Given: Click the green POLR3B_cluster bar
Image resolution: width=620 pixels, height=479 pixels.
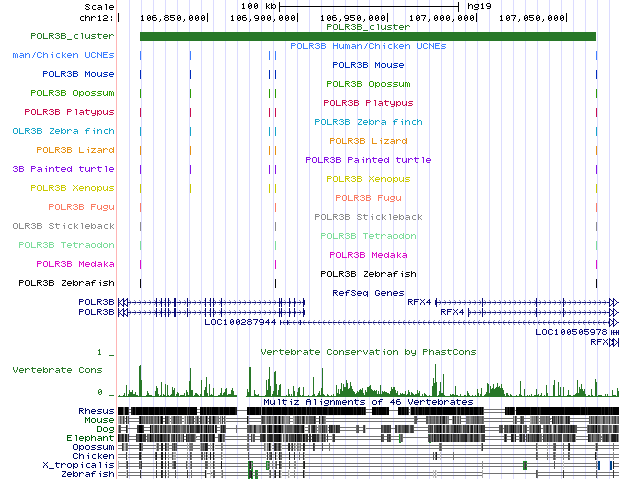Looking at the screenshot, I should pos(367,37).
